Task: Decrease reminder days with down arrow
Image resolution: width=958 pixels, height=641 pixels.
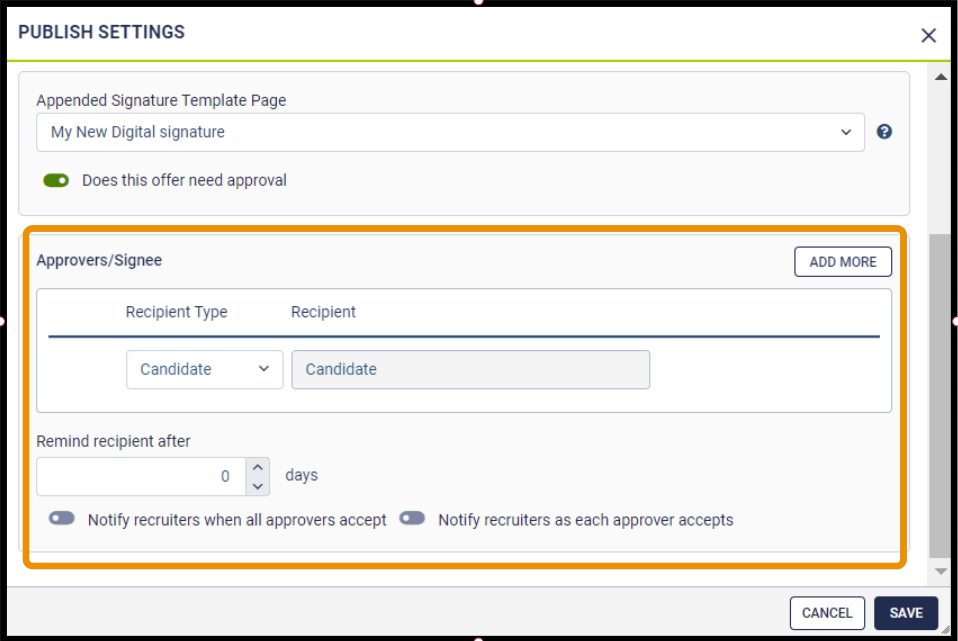Action: (257, 486)
